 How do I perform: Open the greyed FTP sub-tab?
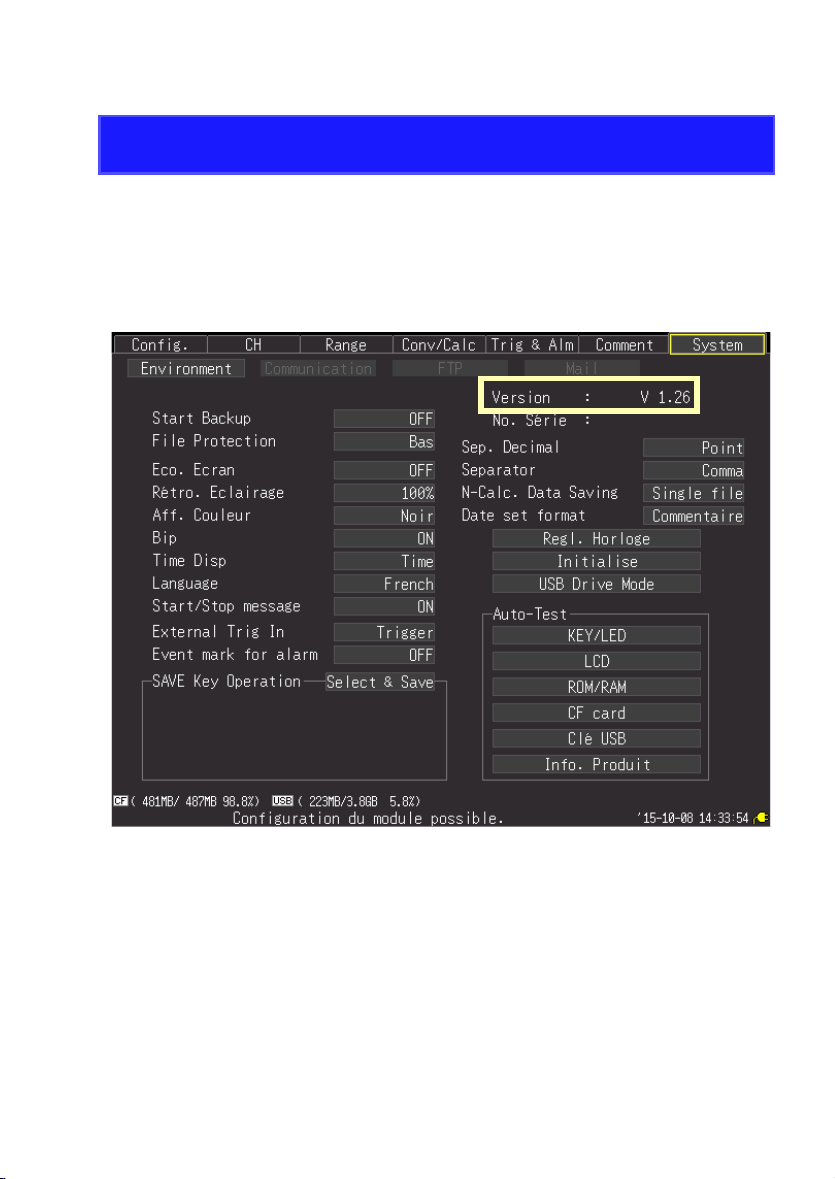(449, 368)
